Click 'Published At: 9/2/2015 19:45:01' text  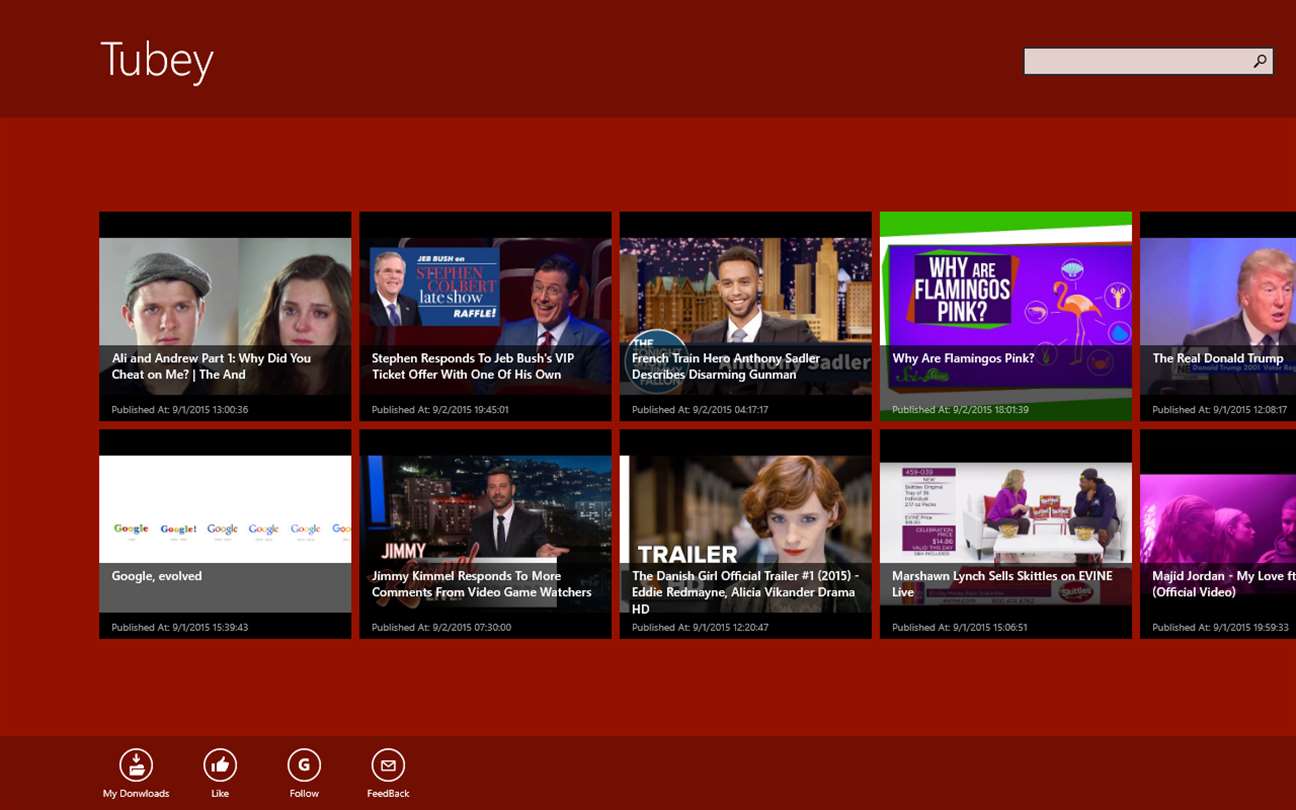pos(440,410)
